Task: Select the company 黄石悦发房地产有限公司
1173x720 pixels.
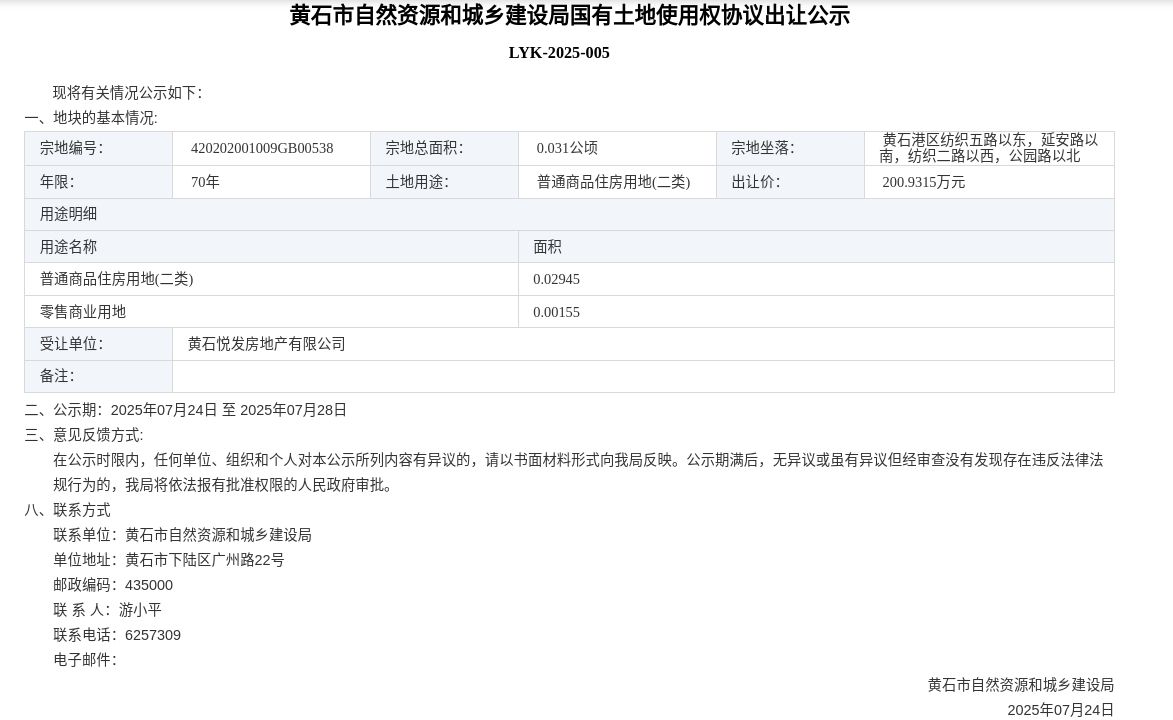Action: pos(266,344)
